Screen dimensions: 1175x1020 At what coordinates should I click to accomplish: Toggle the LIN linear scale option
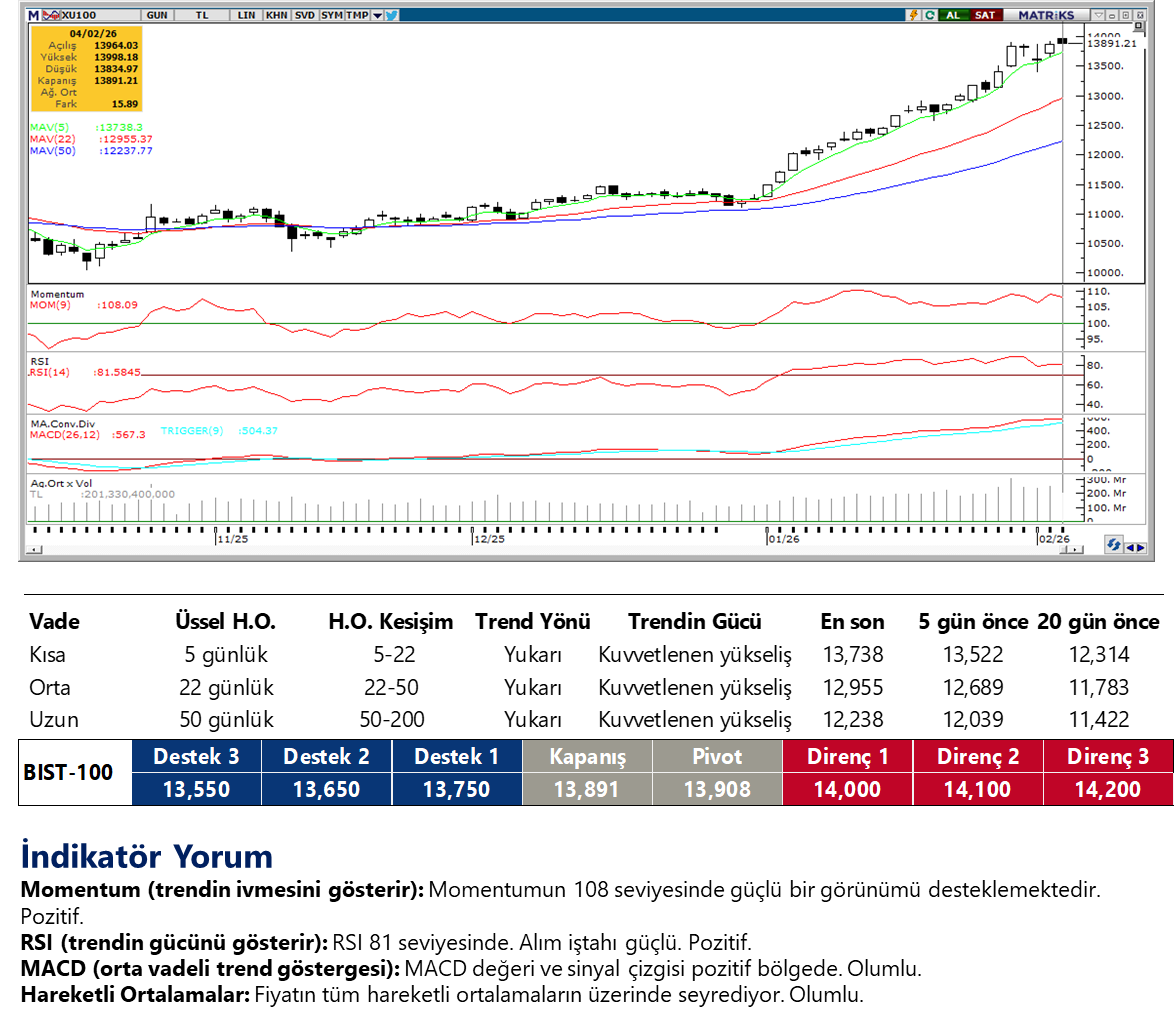246,15
